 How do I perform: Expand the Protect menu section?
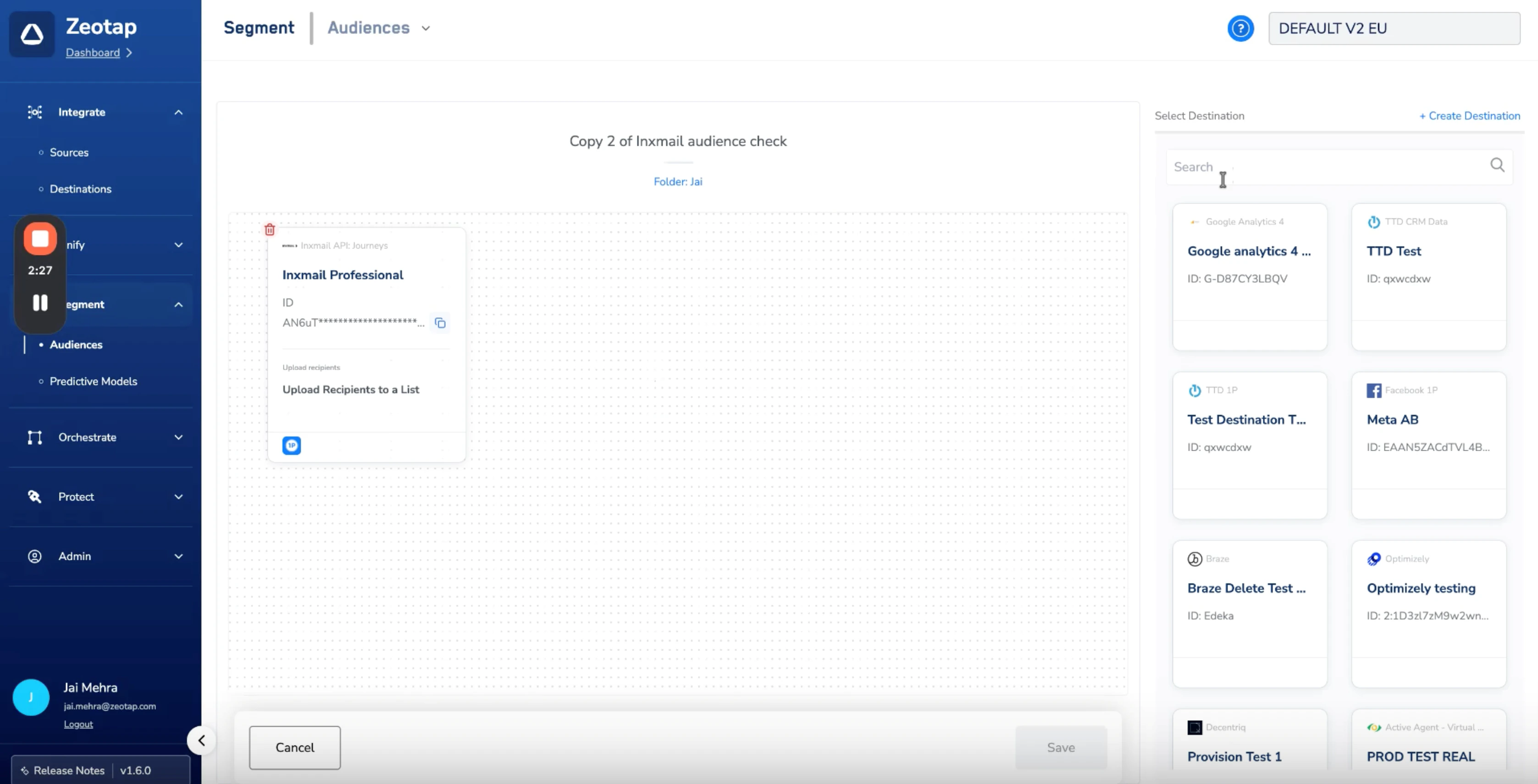click(x=178, y=497)
